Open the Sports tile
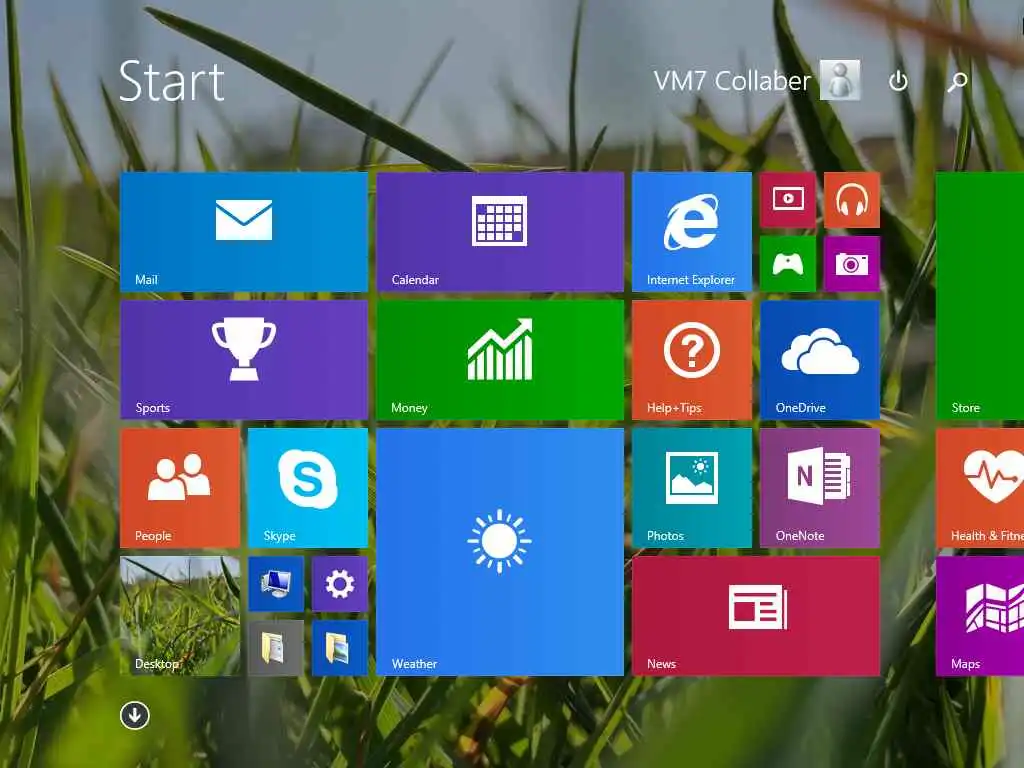The height and width of the screenshot is (768, 1024). coord(244,360)
